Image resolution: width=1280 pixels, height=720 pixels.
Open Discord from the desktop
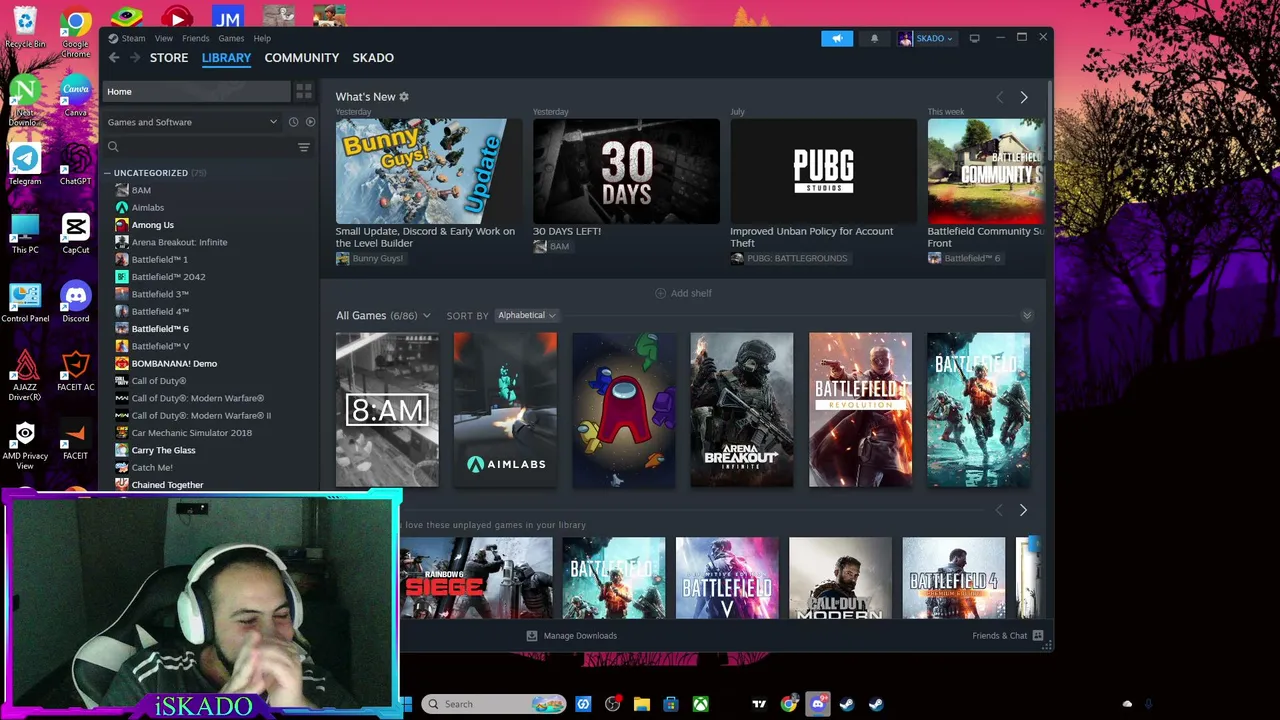click(75, 303)
